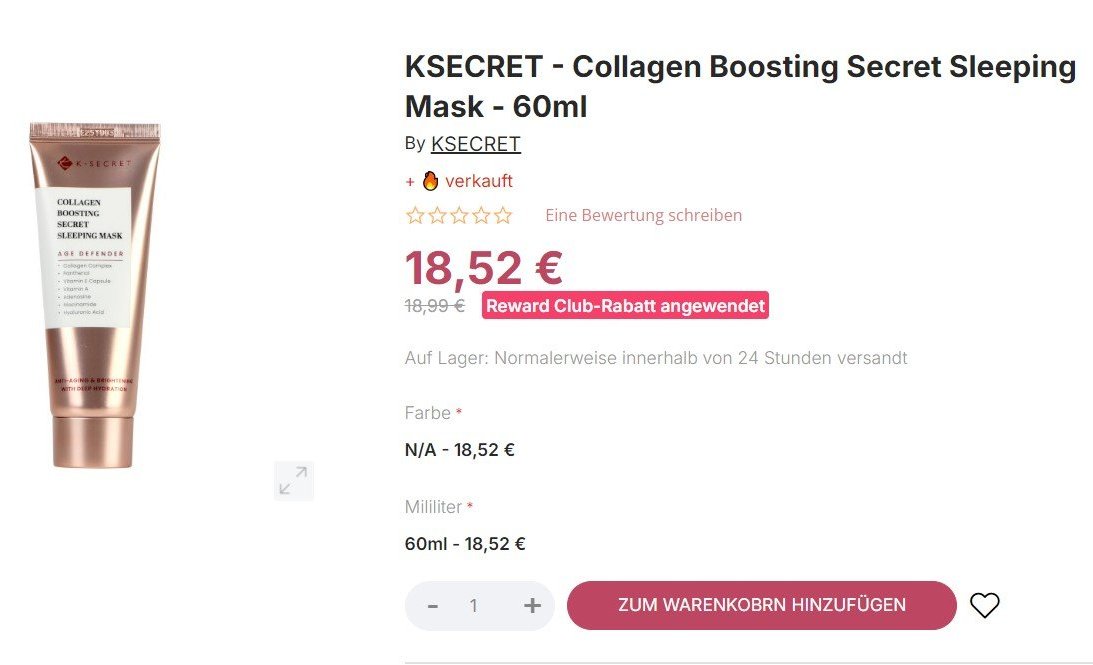Click the enlarge image arrows icon
1093x665 pixels.
point(293,481)
